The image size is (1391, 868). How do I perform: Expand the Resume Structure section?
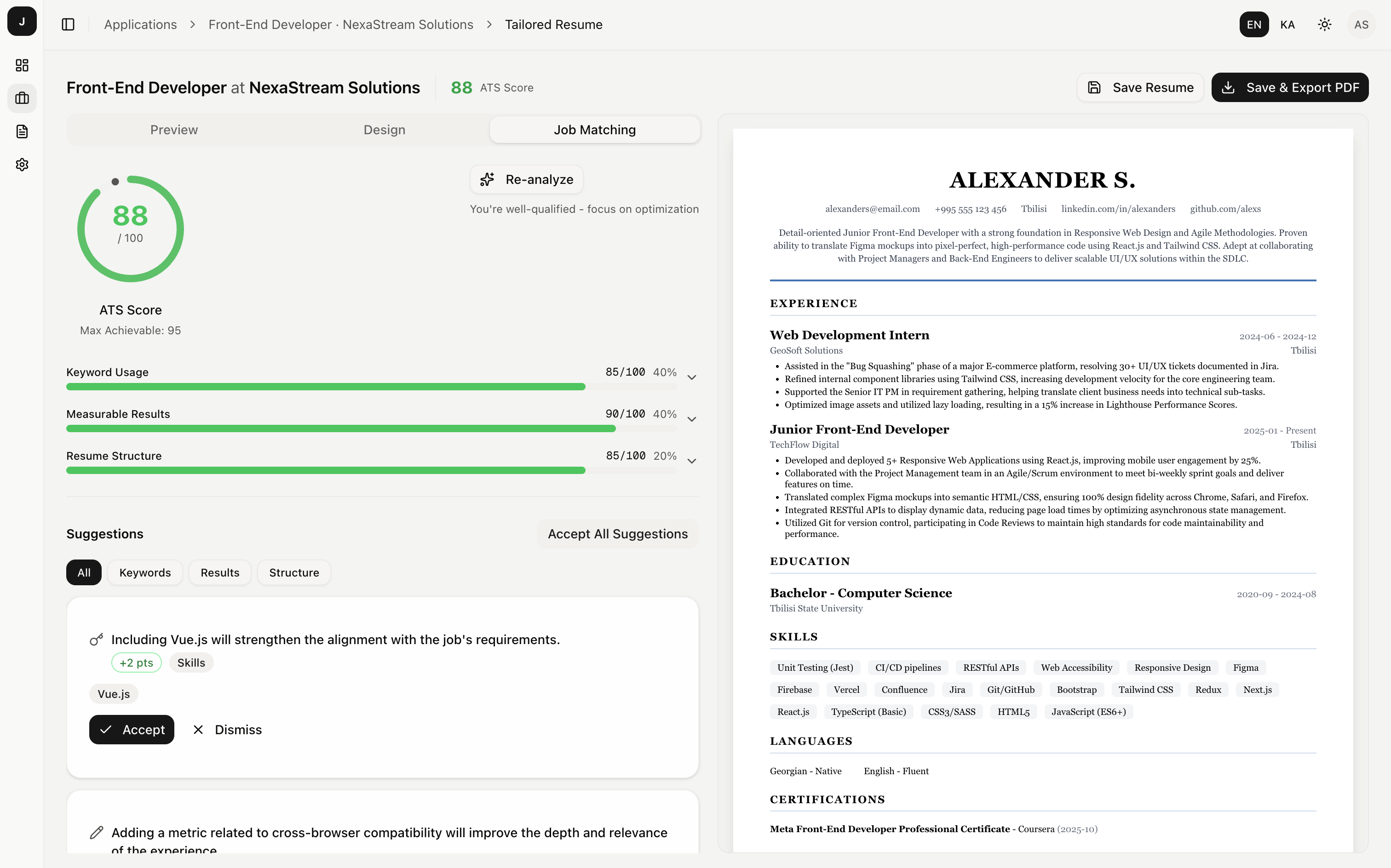tap(691, 461)
